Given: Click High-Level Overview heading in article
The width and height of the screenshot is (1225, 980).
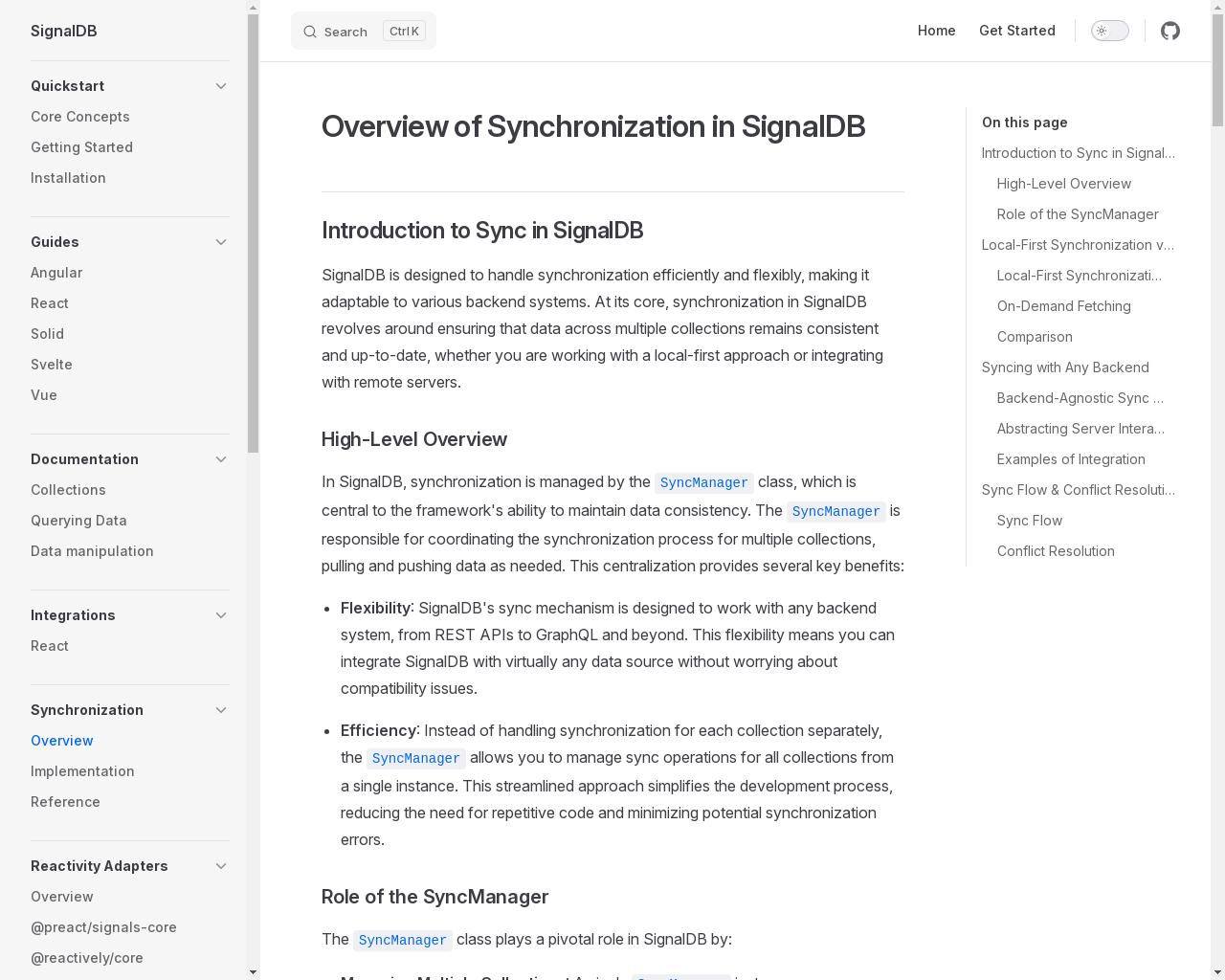Looking at the screenshot, I should 414,439.
